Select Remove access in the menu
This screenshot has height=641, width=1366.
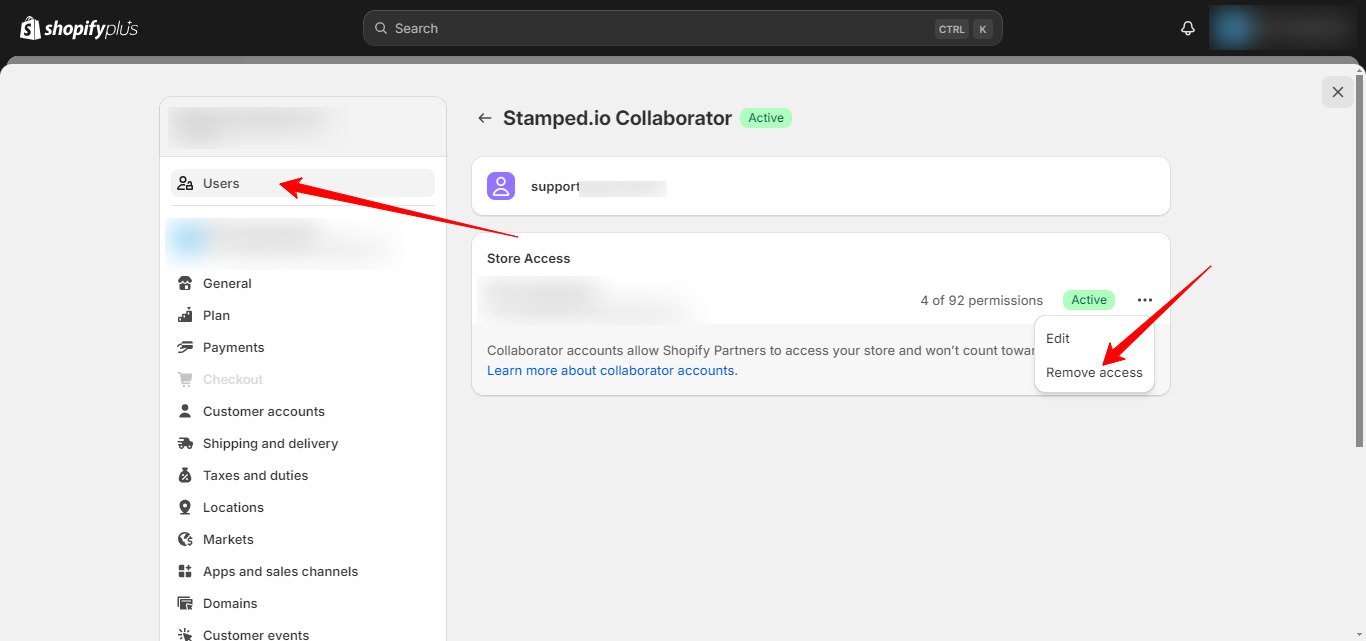click(1094, 372)
